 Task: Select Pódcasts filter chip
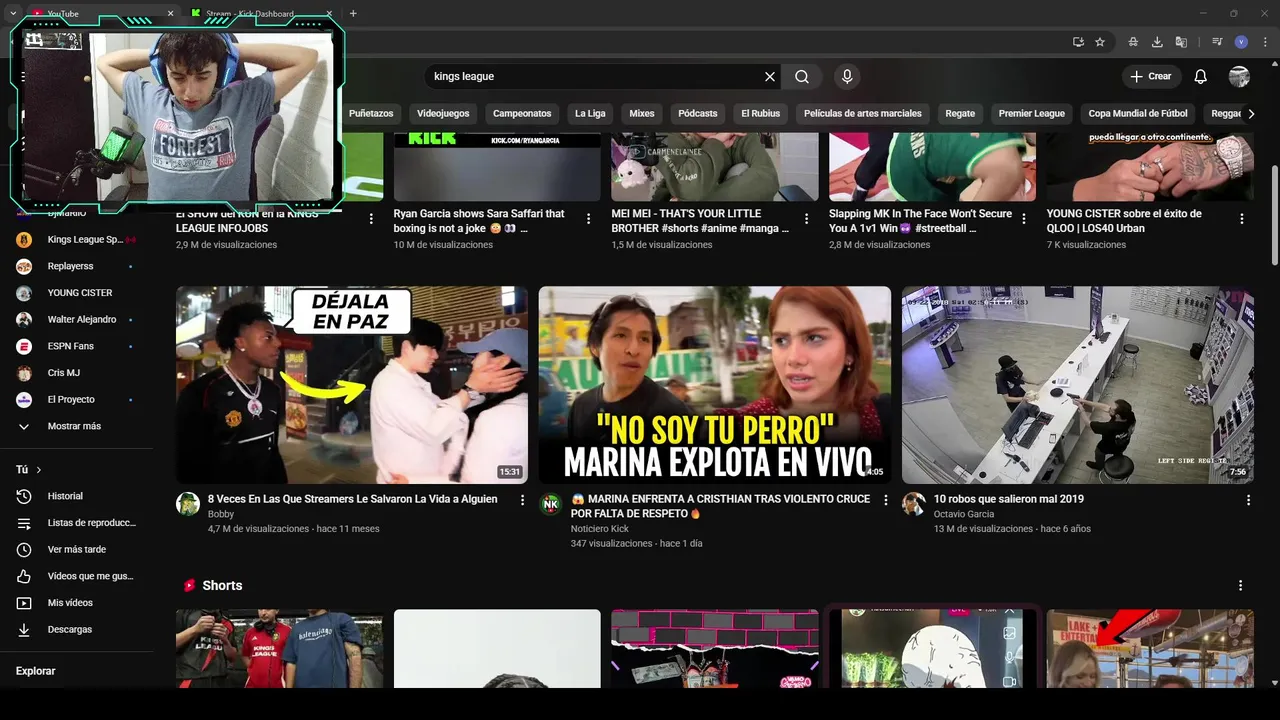click(698, 114)
